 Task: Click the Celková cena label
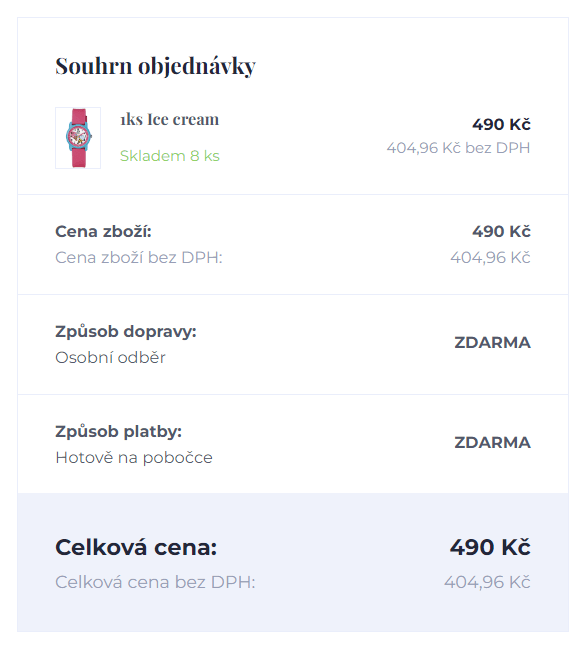pos(136,548)
